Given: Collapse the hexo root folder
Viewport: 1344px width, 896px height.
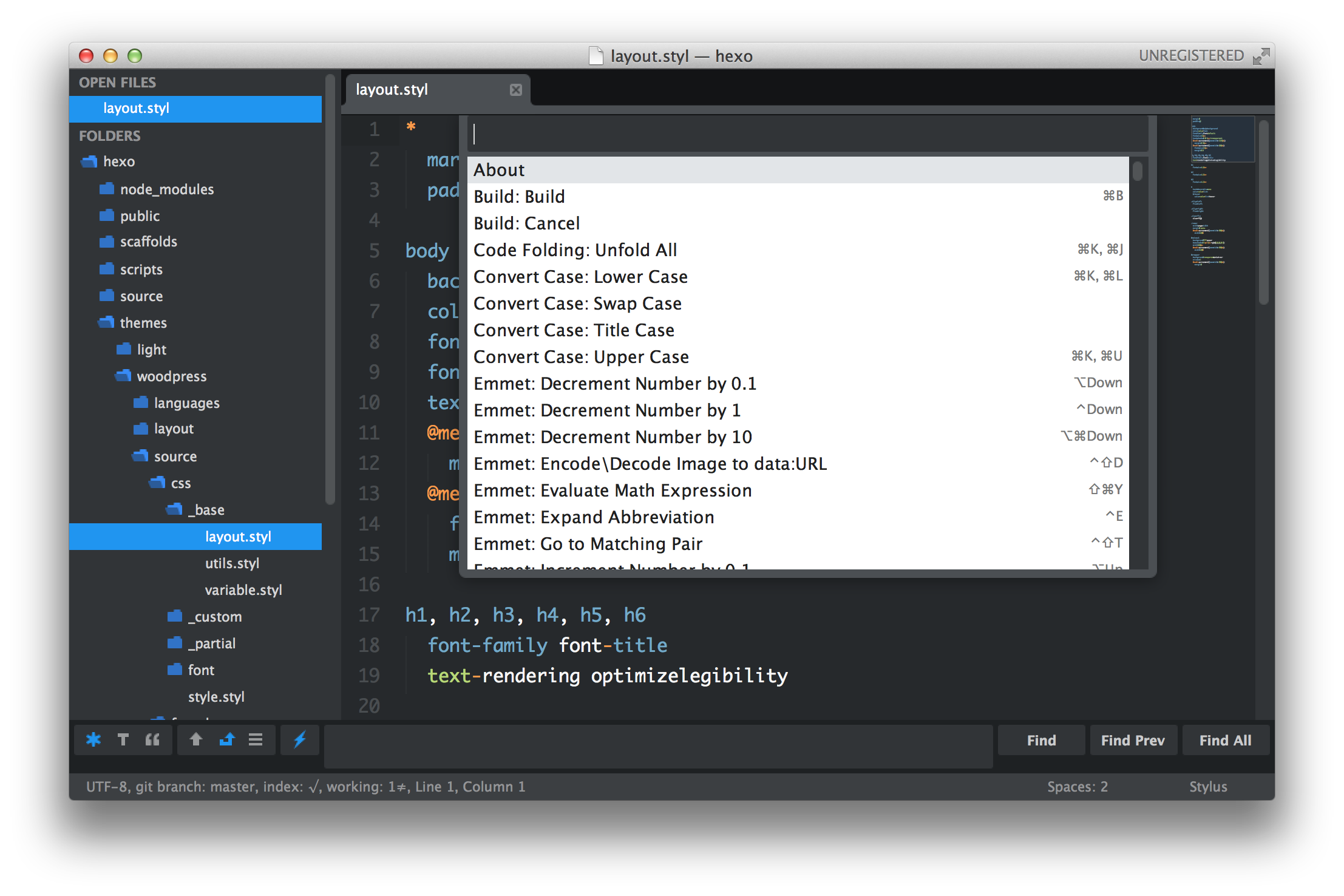Looking at the screenshot, I should pyautogui.click(x=89, y=161).
